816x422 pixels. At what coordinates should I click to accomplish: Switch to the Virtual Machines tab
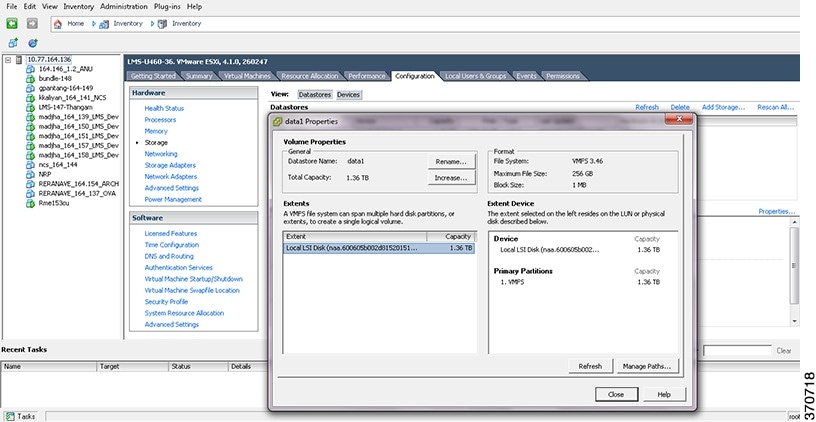pyautogui.click(x=247, y=76)
